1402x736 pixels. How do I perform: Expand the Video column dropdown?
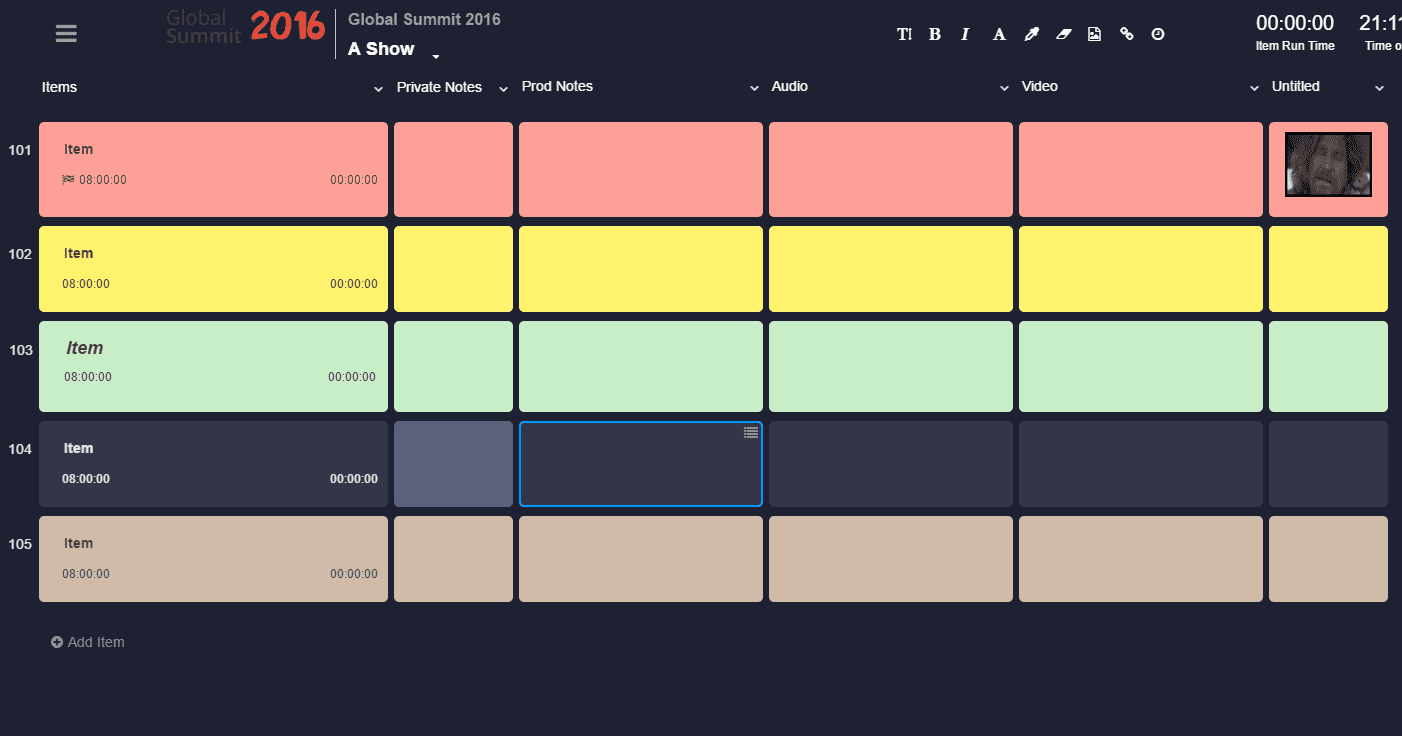point(1253,88)
